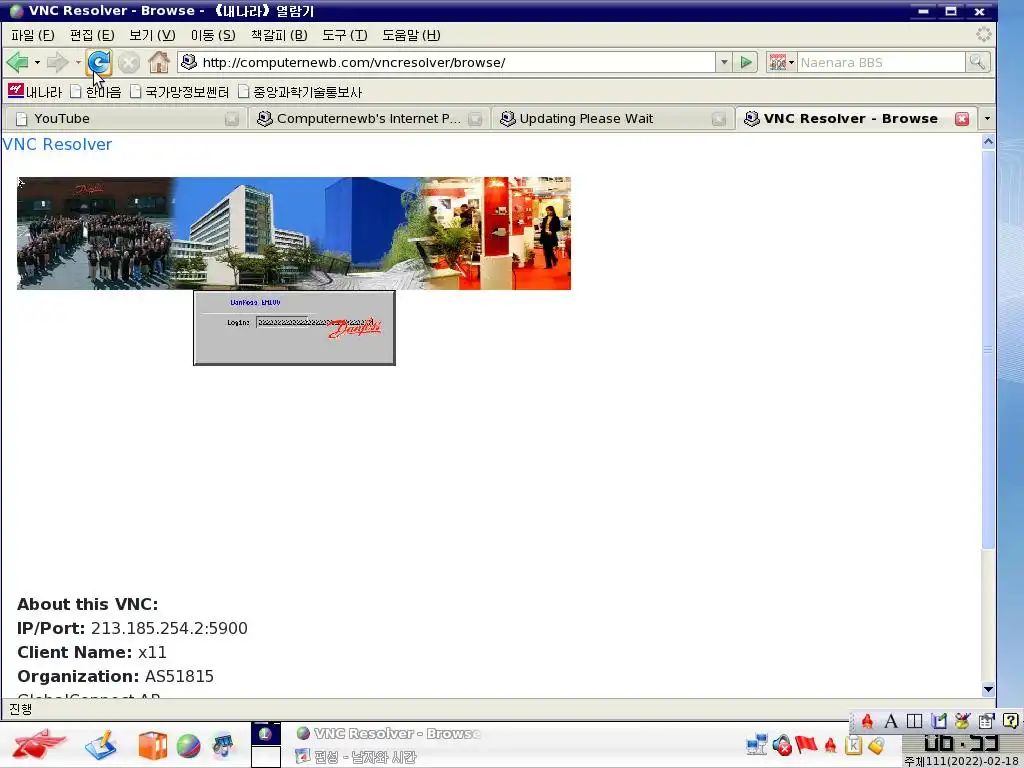Click the Naenara BBS search field
Viewport: 1024px width, 768px height.
tap(881, 63)
